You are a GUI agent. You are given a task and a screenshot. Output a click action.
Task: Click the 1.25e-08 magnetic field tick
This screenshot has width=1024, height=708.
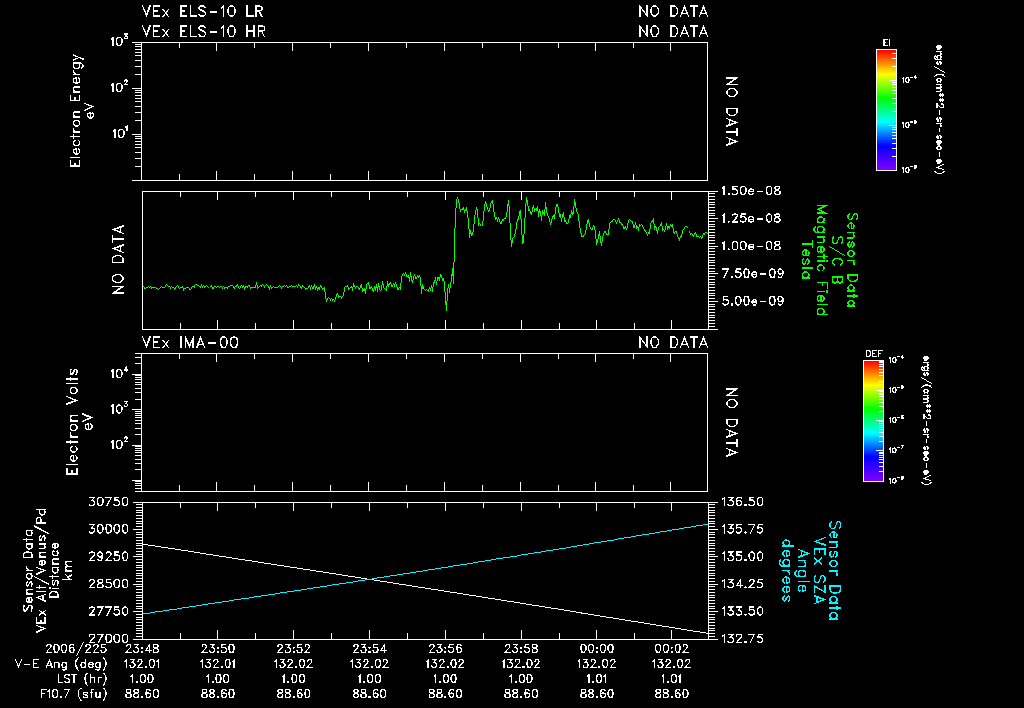pos(750,218)
